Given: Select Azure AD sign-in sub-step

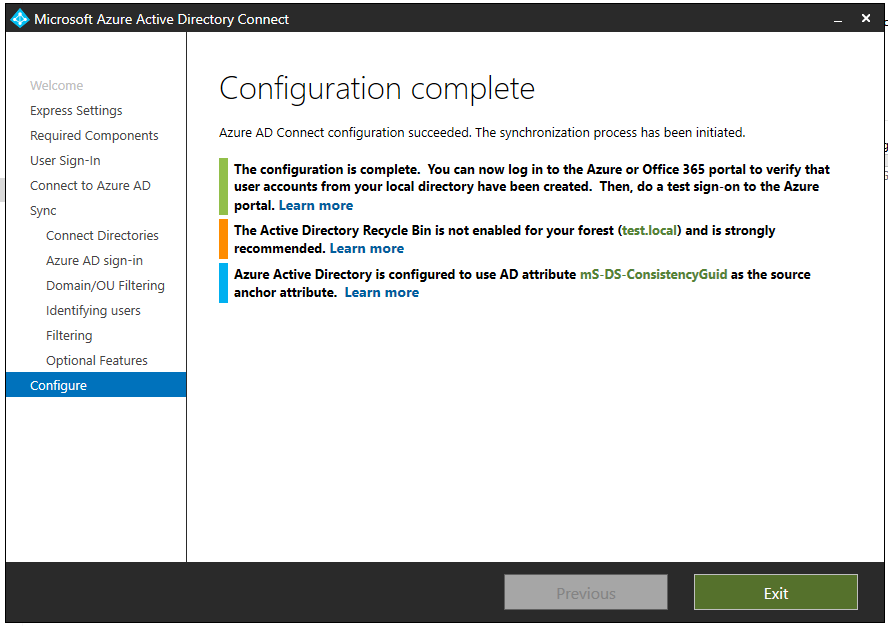Looking at the screenshot, I should 94,260.
